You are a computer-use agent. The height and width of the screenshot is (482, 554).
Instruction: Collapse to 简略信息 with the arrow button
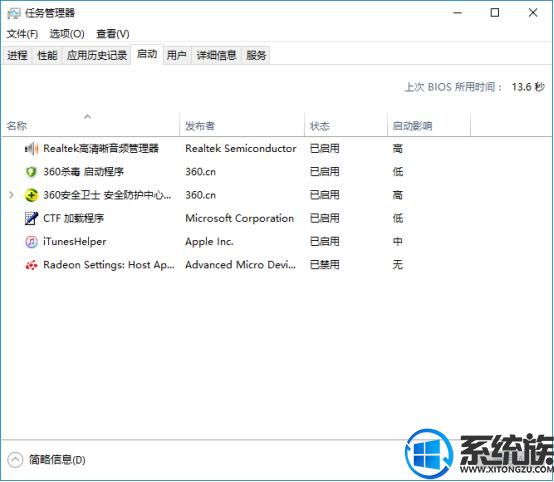[x=15, y=460]
